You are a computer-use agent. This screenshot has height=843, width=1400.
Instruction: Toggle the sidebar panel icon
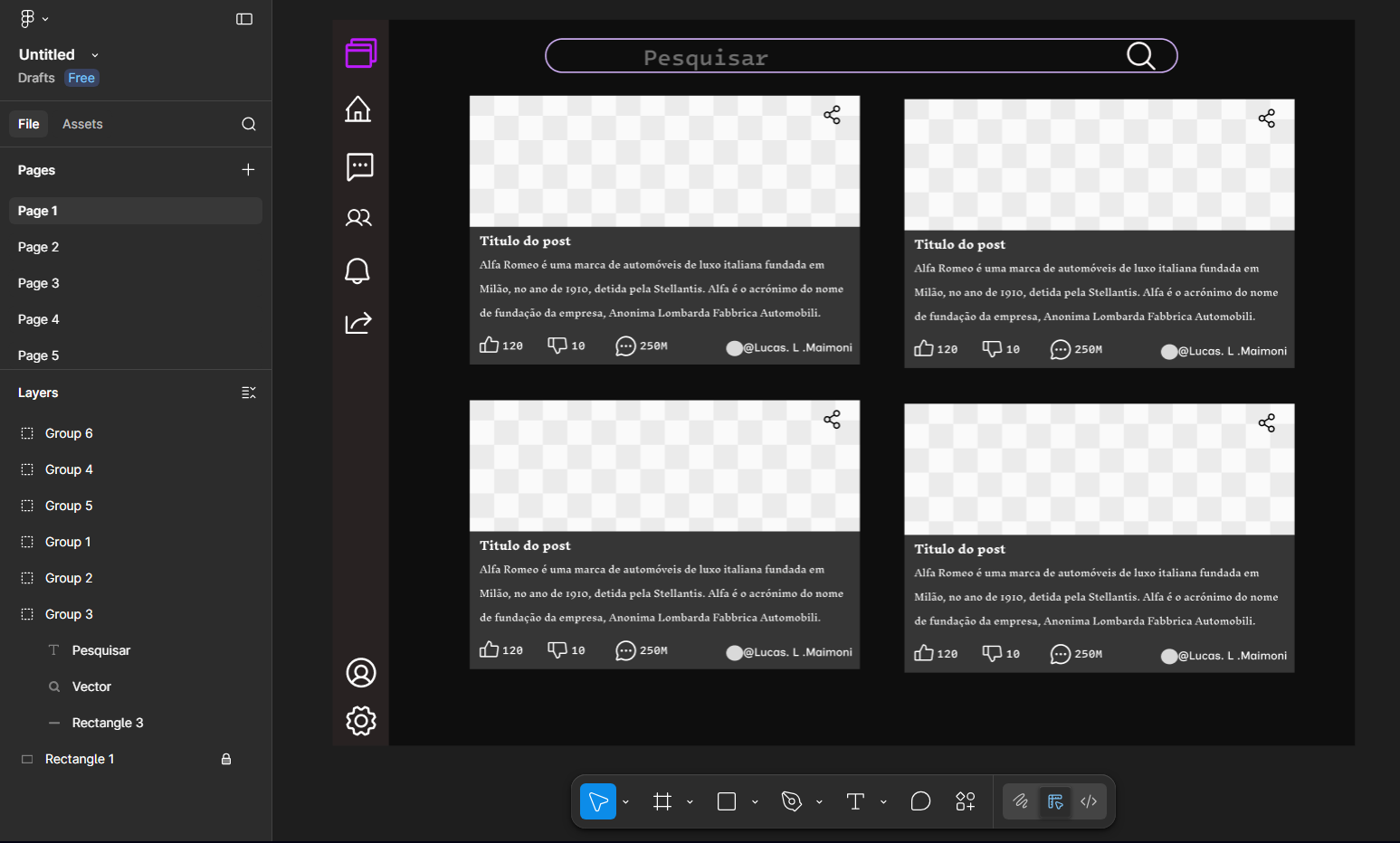point(244,19)
